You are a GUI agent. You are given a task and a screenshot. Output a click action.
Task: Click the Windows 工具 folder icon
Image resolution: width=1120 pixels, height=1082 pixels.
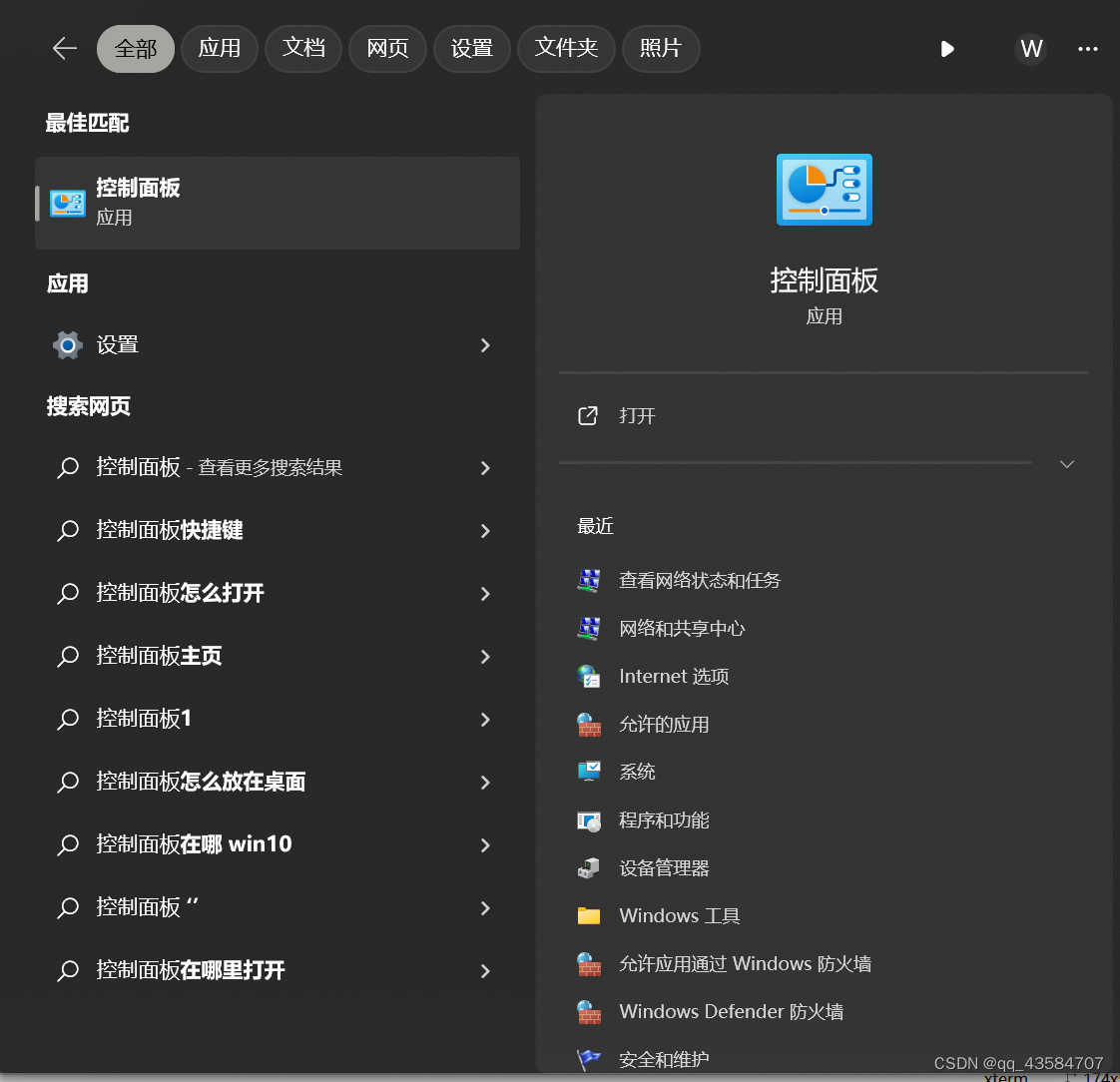tap(589, 915)
